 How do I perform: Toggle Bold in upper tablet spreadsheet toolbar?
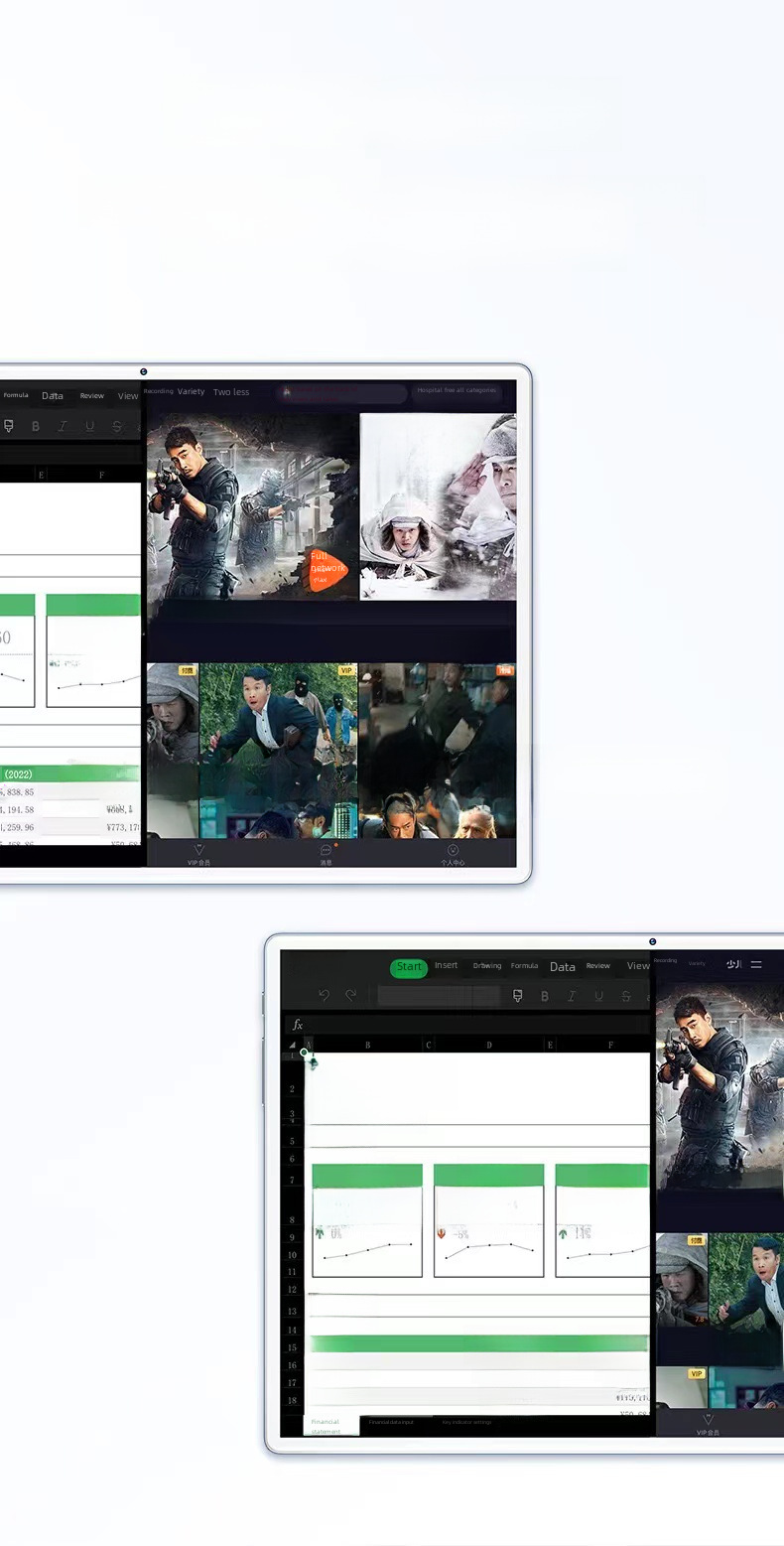35,426
